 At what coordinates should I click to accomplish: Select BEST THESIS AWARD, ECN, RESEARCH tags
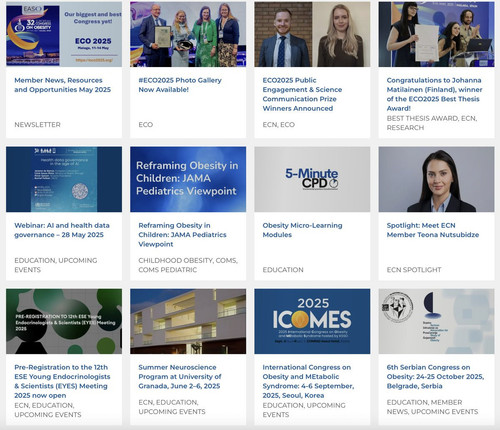432,123
